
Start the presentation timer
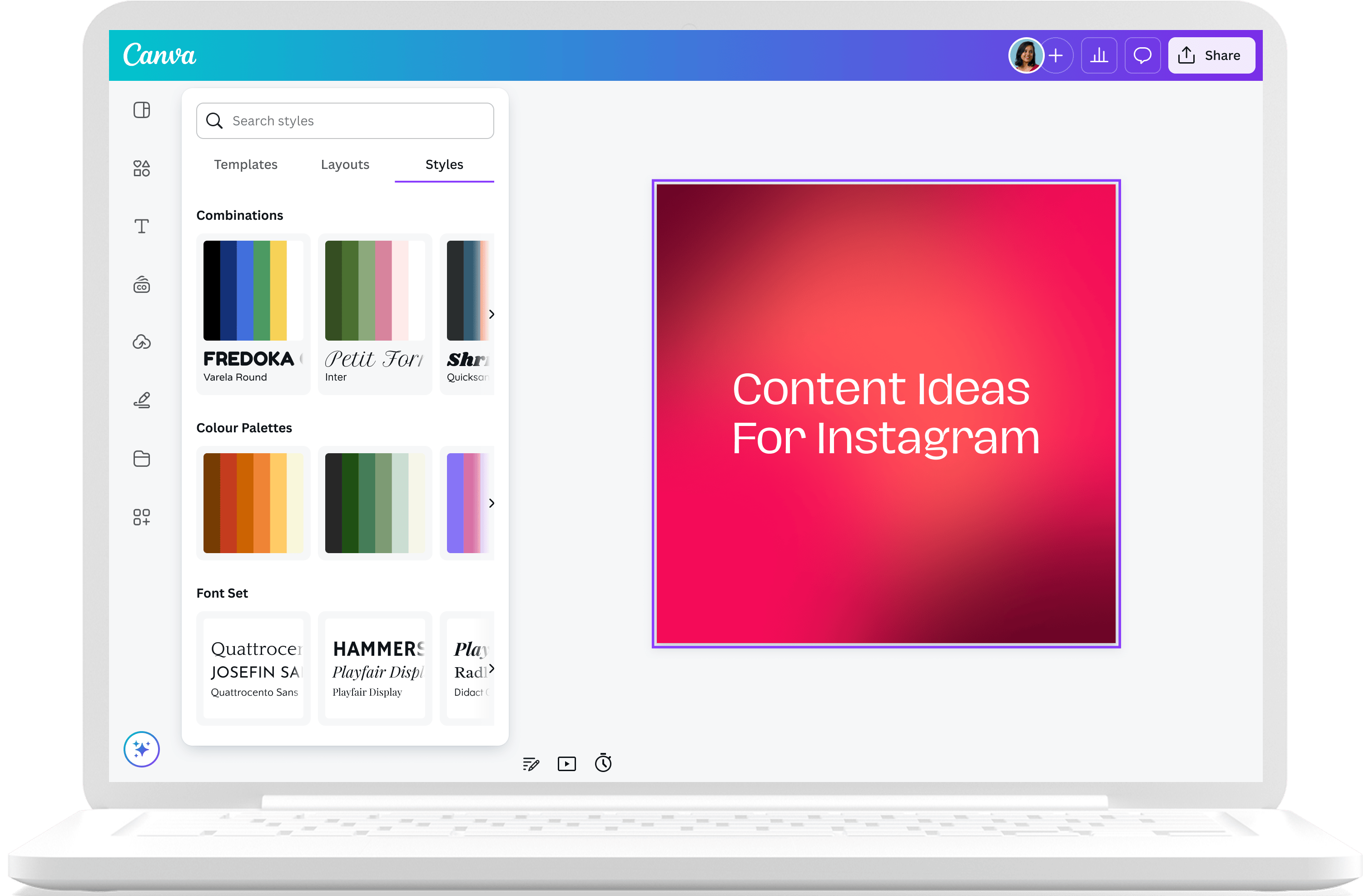coord(603,764)
